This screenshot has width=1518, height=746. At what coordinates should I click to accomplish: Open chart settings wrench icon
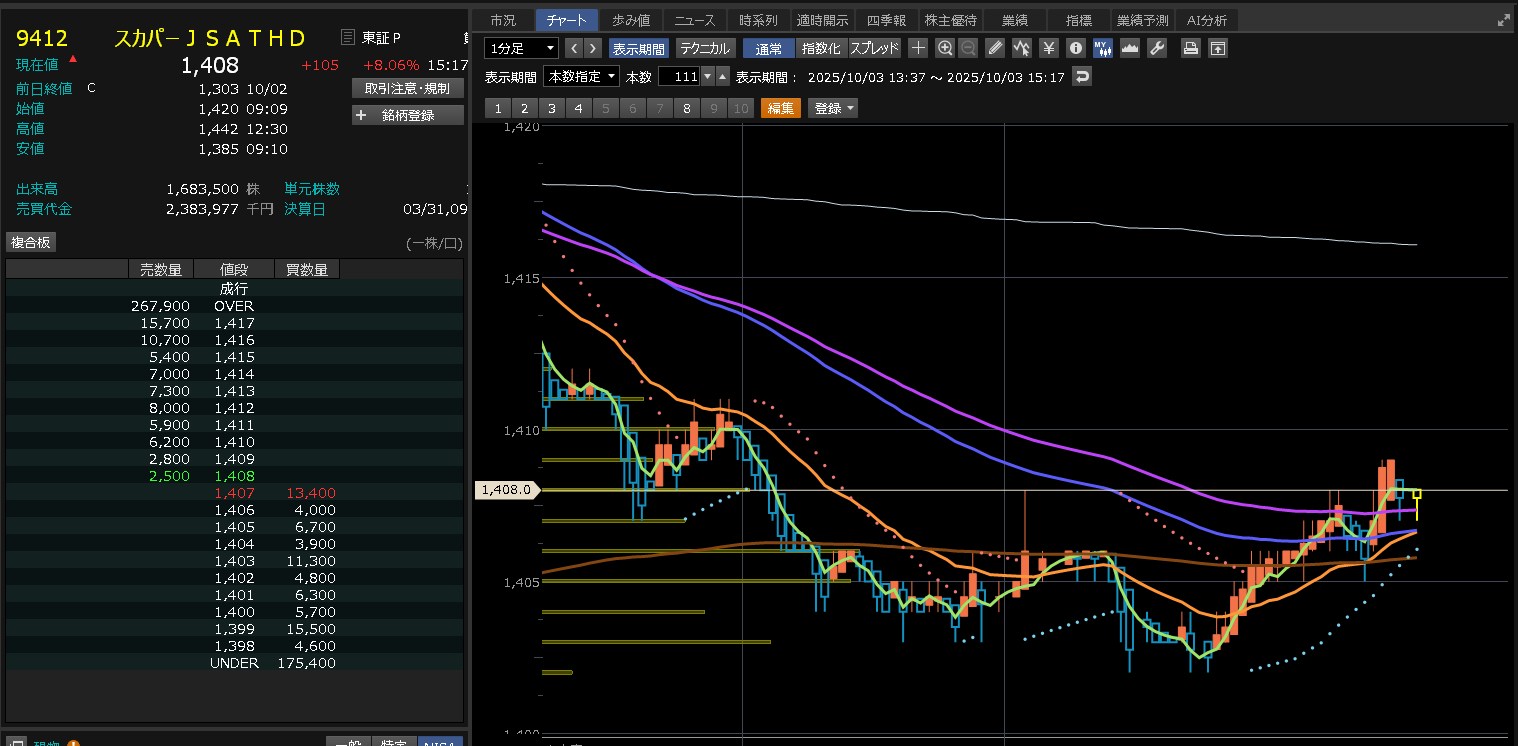[1157, 48]
